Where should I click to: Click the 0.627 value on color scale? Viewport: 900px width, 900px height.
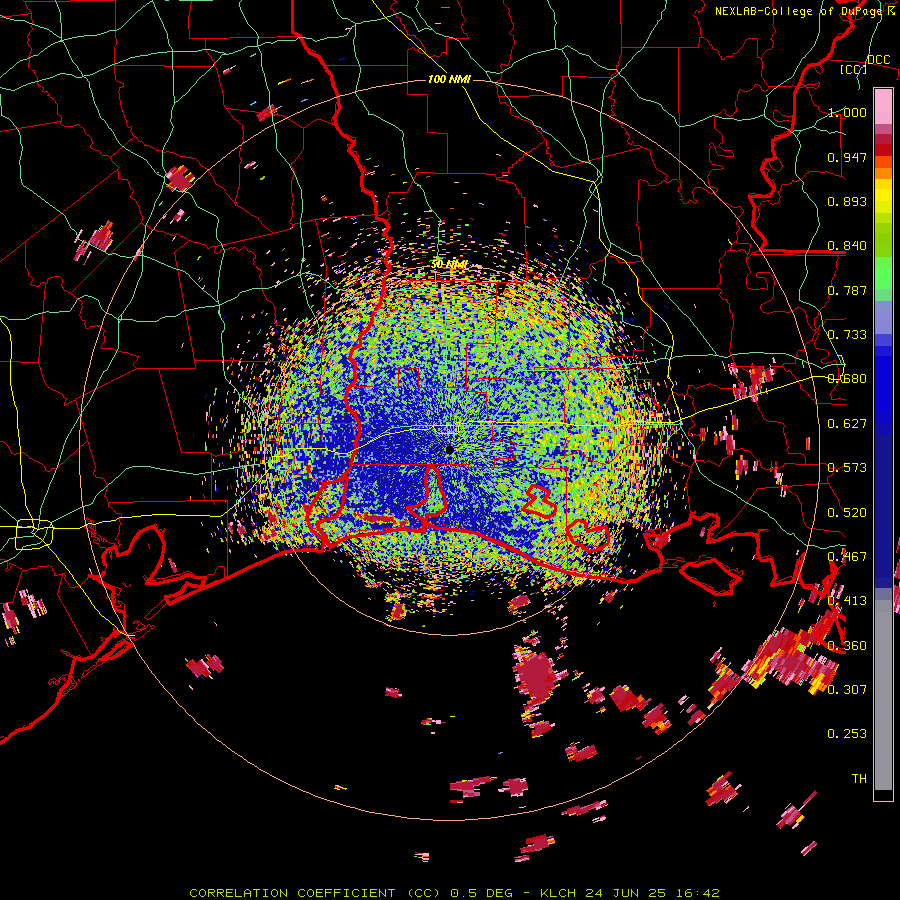[x=847, y=424]
